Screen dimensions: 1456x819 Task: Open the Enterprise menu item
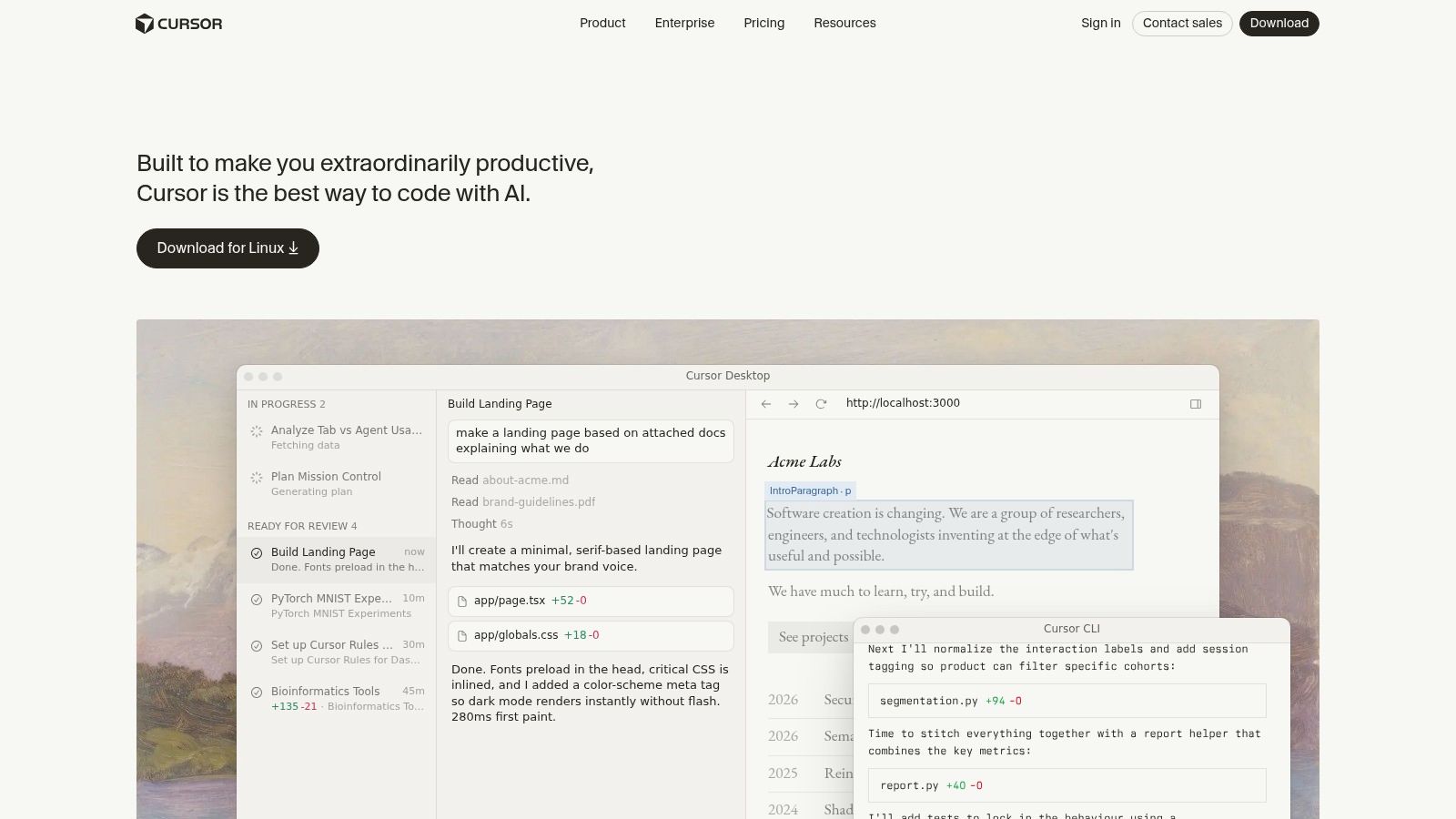click(684, 24)
